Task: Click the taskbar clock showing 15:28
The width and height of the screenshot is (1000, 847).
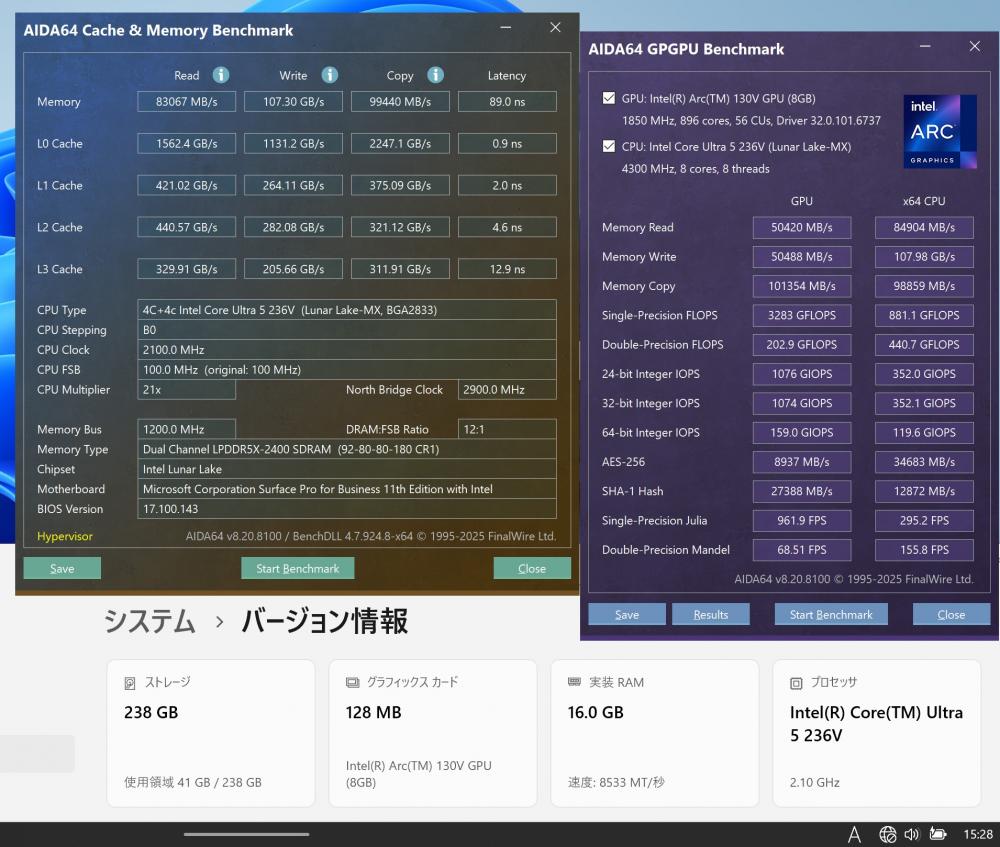Action: (979, 834)
